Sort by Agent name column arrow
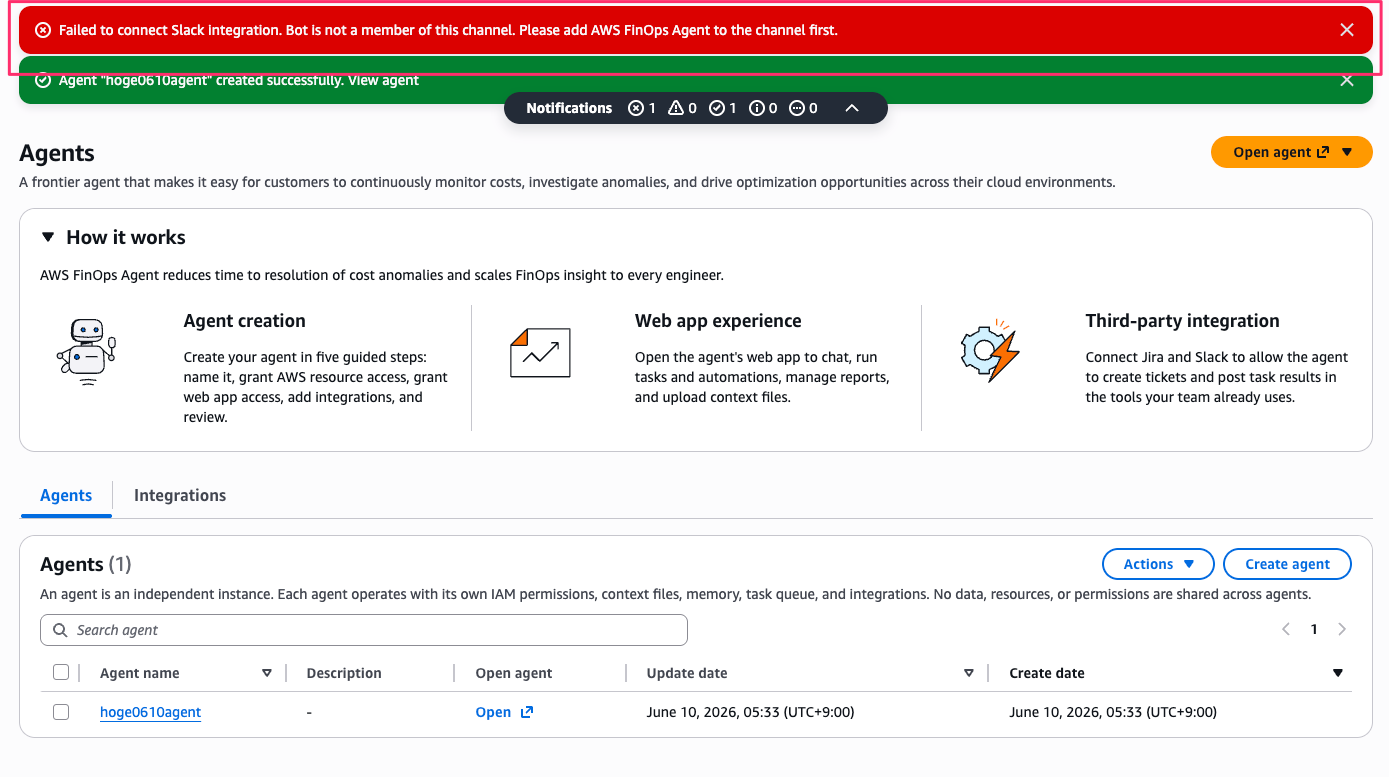 click(267, 673)
